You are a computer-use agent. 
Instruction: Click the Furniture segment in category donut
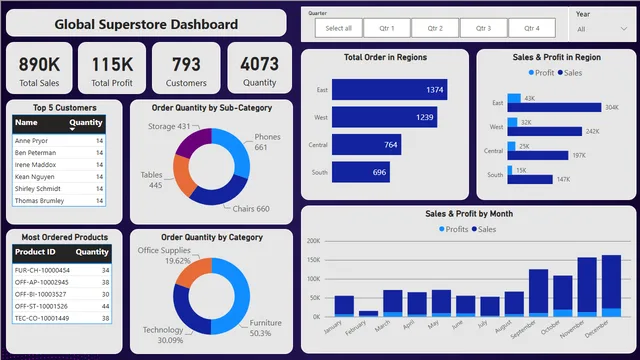[242, 296]
